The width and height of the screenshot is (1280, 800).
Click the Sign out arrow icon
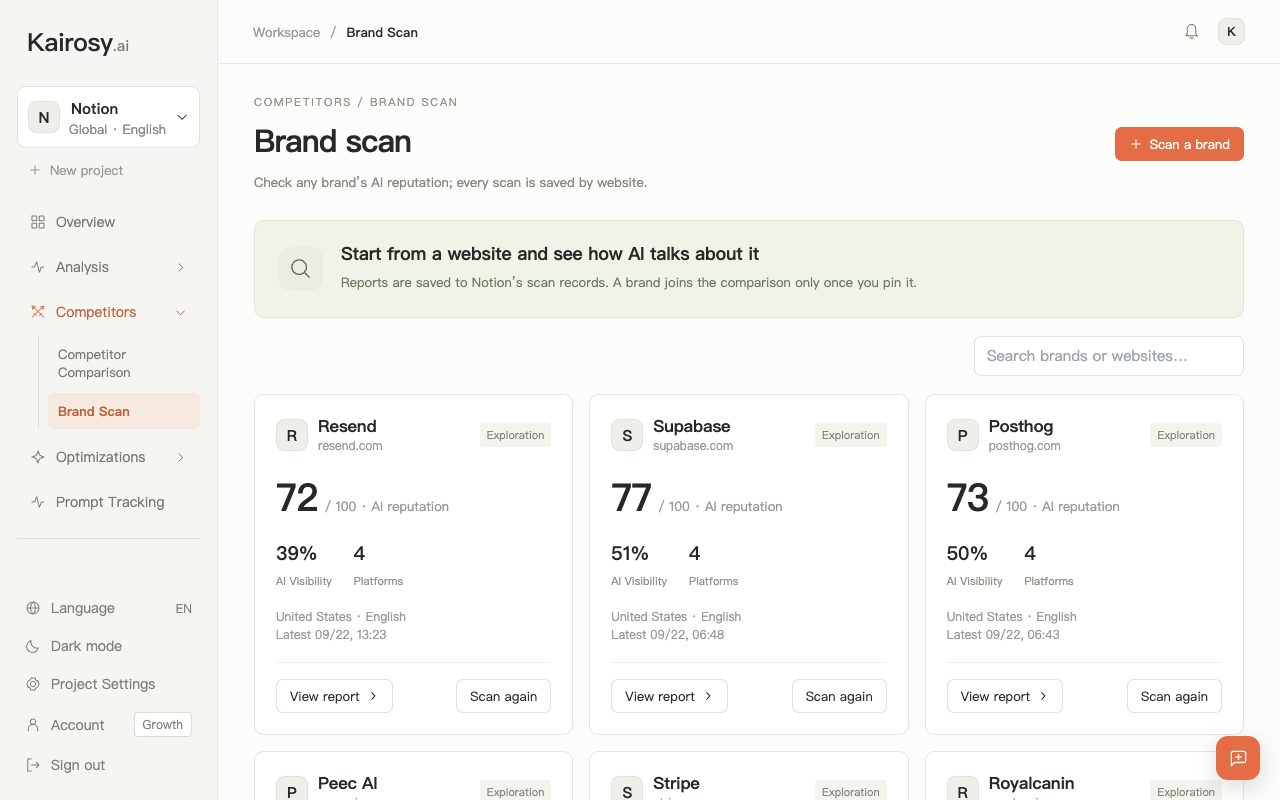[x=33, y=765]
